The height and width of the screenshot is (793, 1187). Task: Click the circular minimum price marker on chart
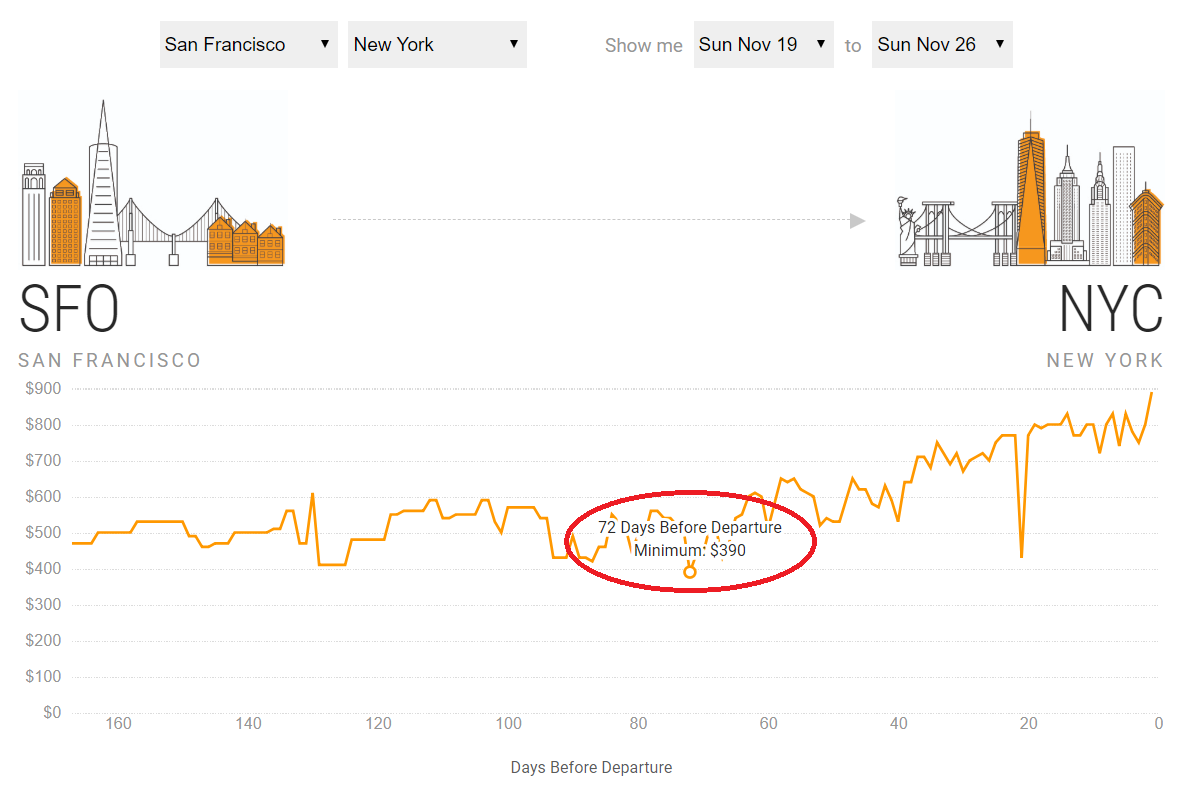690,571
